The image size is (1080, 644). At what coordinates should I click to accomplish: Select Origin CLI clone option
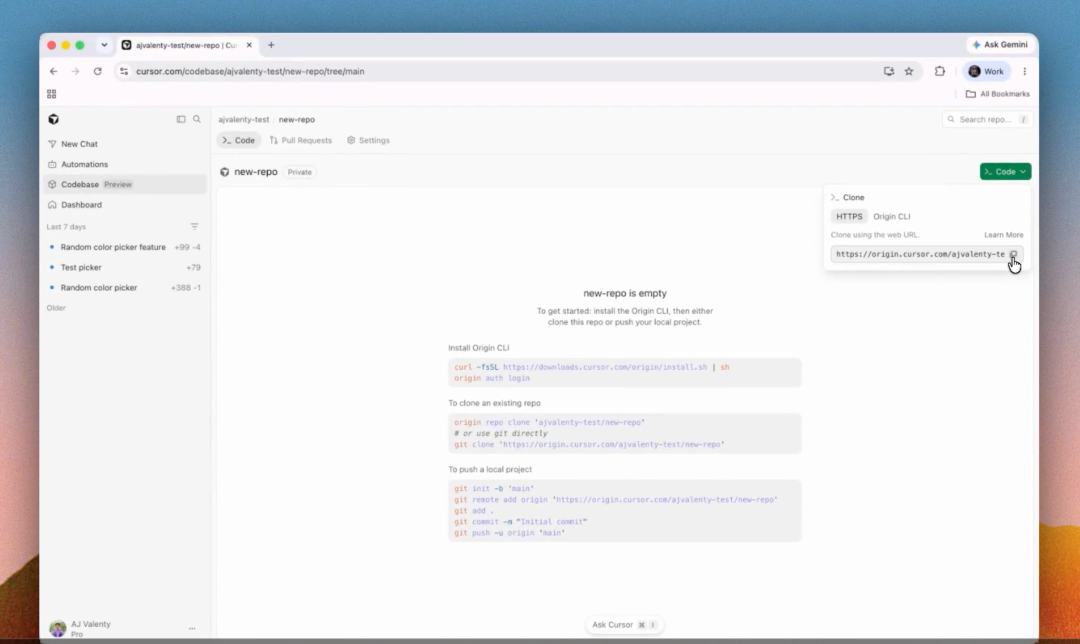tap(892, 216)
